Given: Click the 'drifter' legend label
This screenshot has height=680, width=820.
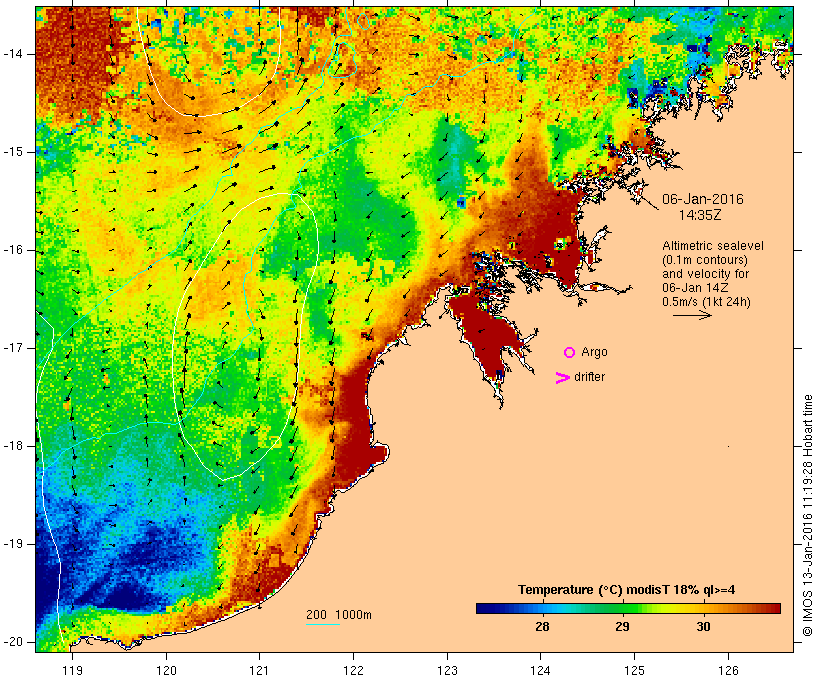Looking at the screenshot, I should pyautogui.click(x=589, y=377).
